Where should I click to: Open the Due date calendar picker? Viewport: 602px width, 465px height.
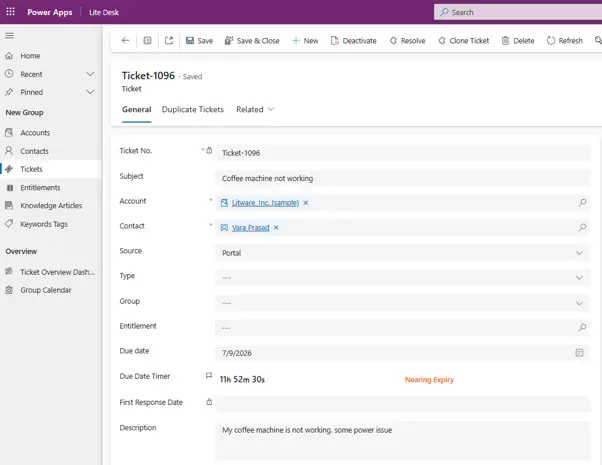(579, 352)
